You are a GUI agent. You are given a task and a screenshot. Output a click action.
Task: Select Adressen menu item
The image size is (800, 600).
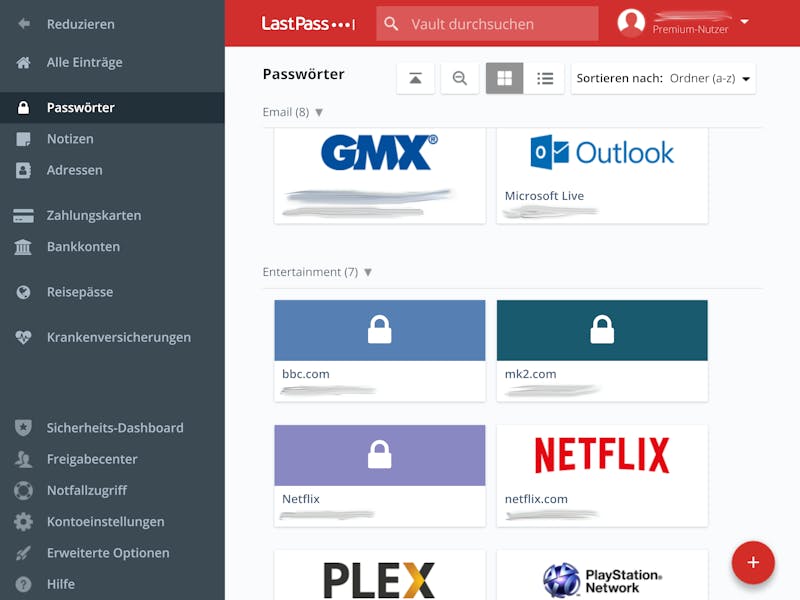click(x=74, y=170)
